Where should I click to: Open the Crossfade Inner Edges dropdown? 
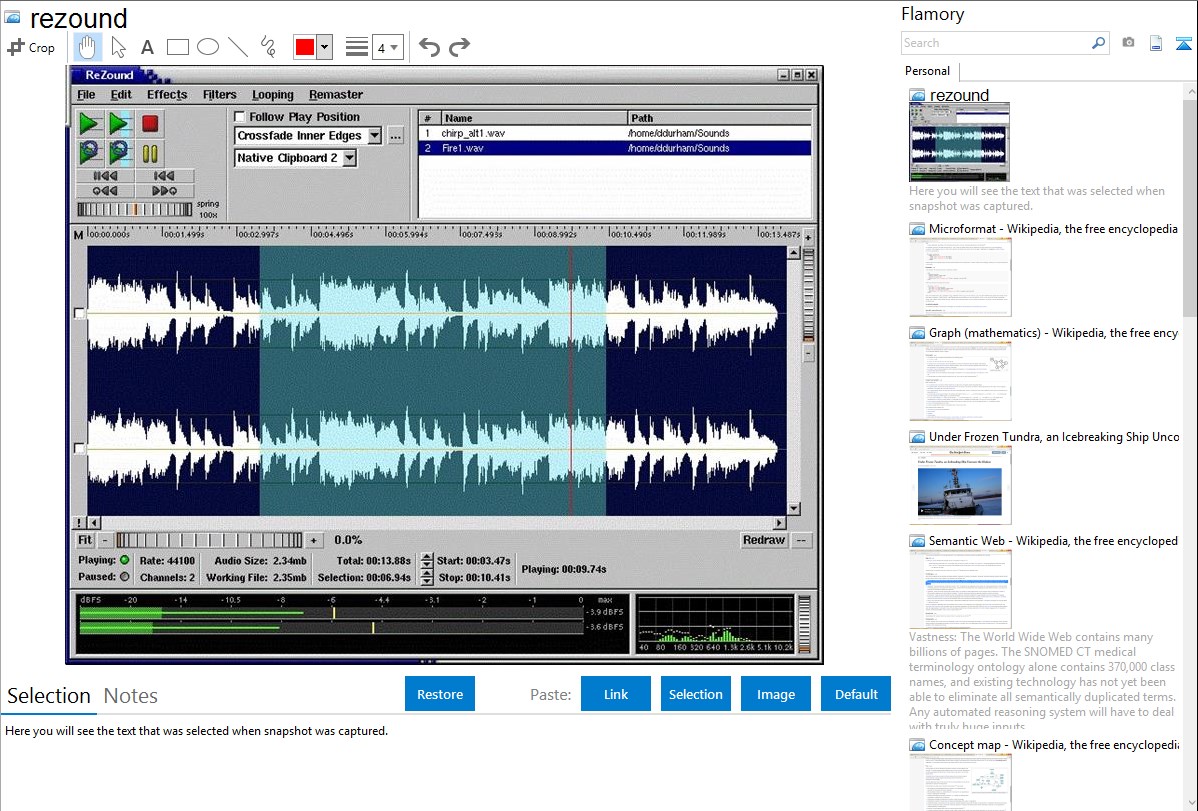(x=374, y=136)
